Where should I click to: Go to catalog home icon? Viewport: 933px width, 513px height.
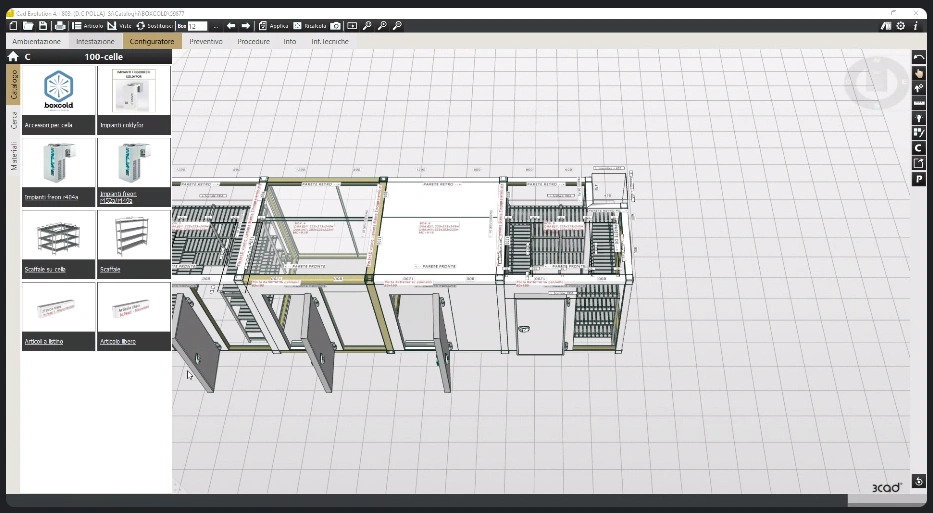pos(13,57)
